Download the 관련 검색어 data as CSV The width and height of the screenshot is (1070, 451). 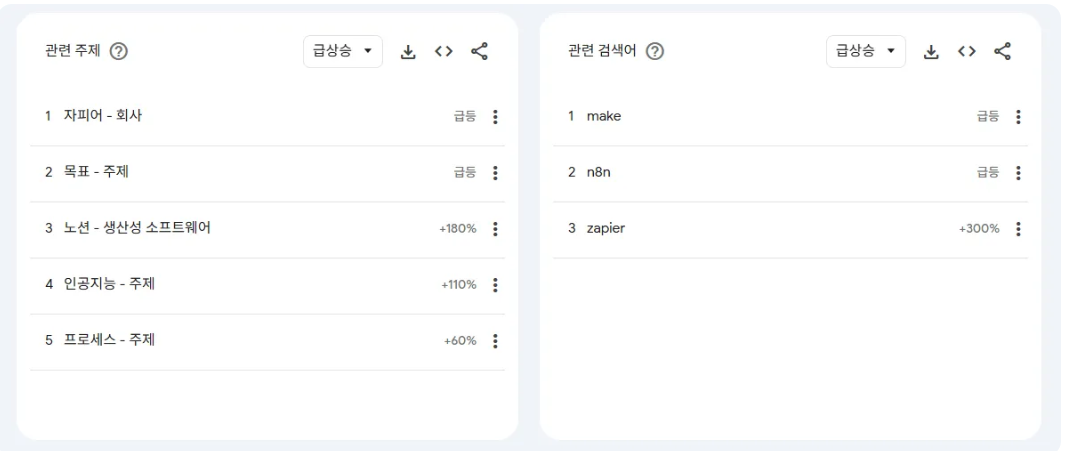coord(931,52)
